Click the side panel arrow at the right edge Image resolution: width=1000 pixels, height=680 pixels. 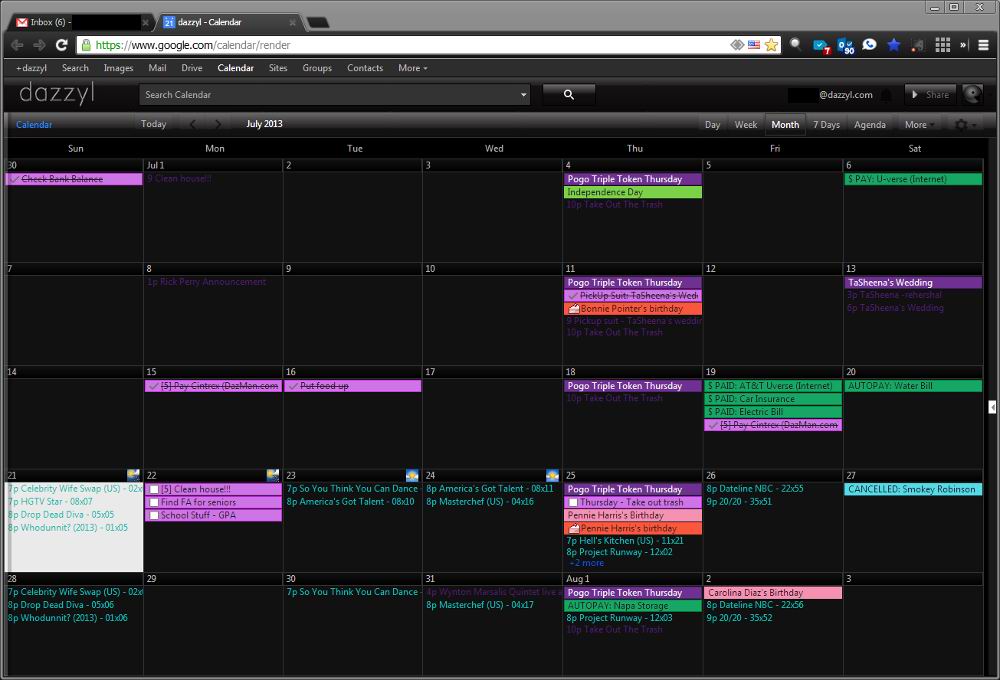pos(992,407)
